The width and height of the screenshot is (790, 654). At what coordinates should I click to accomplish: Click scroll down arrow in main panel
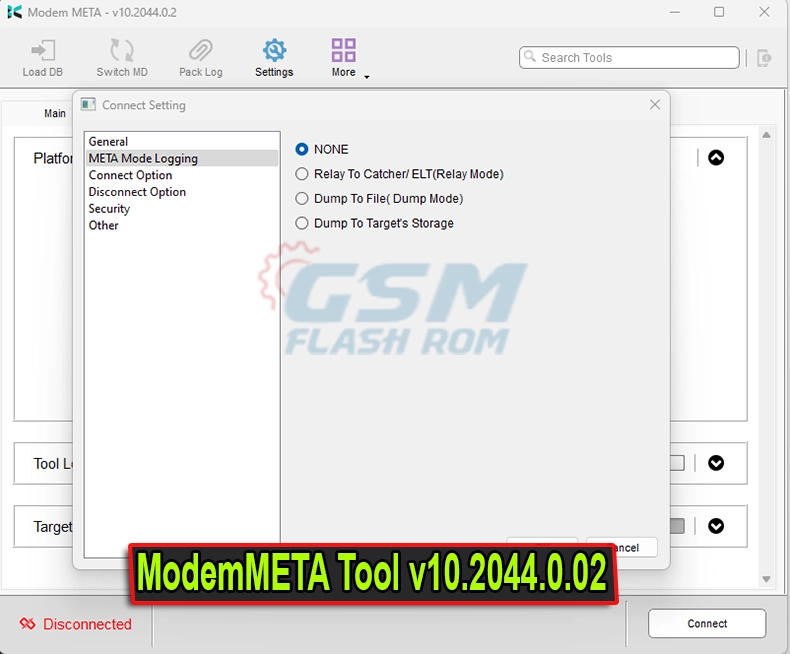coord(766,579)
